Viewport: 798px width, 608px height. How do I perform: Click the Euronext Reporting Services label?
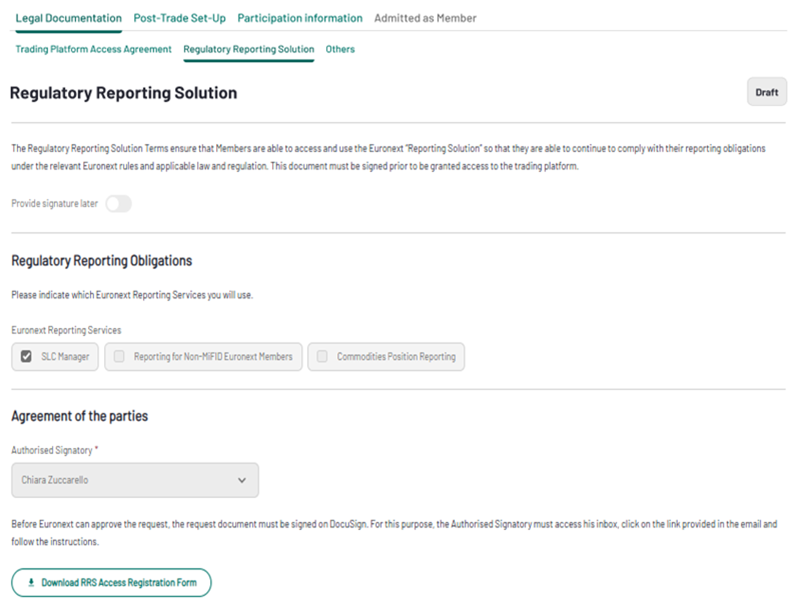[66, 330]
